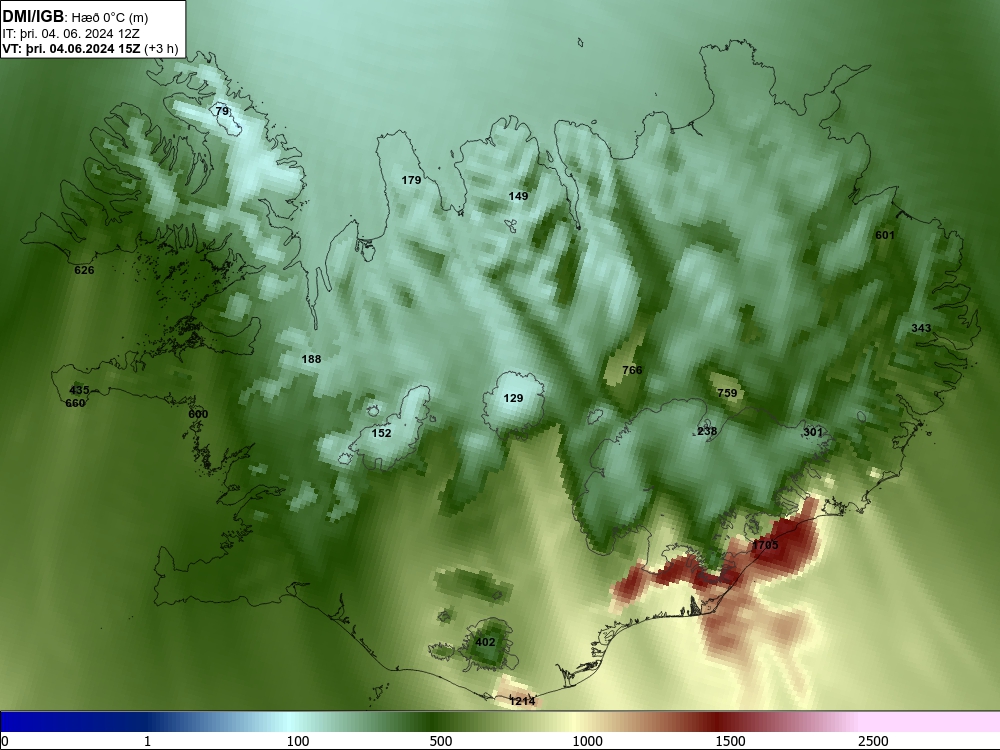Click the map value 188

tap(311, 360)
